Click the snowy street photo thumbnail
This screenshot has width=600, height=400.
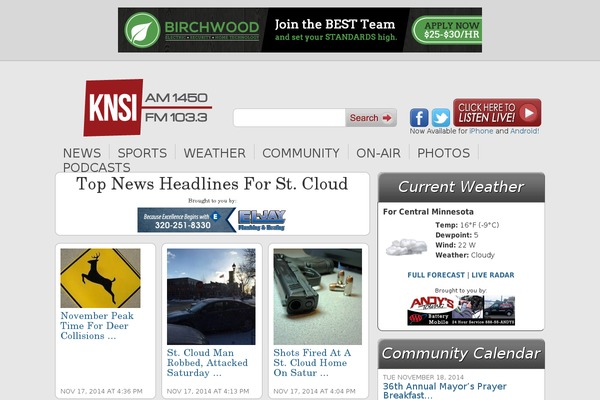point(211,297)
